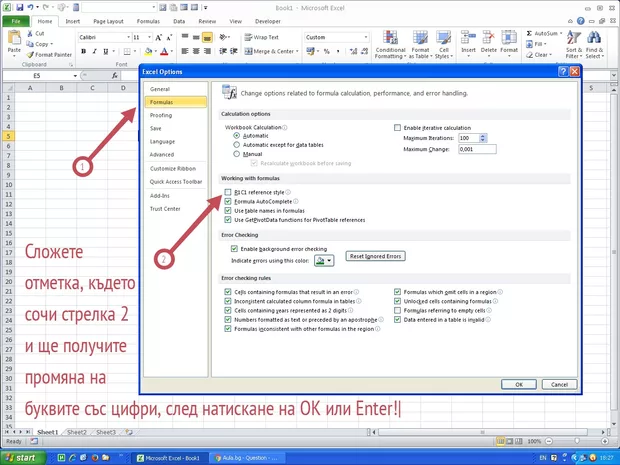Open Conditional Formatting menu icon
The height and width of the screenshot is (465, 620).
390,38
